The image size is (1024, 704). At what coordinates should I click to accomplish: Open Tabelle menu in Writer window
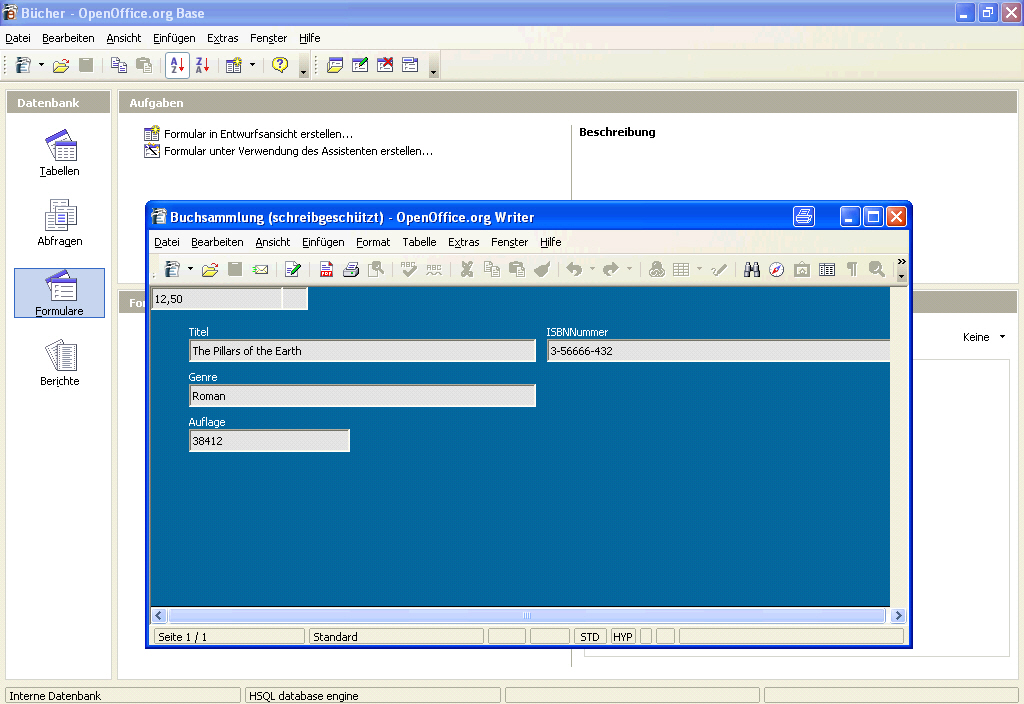pos(419,242)
